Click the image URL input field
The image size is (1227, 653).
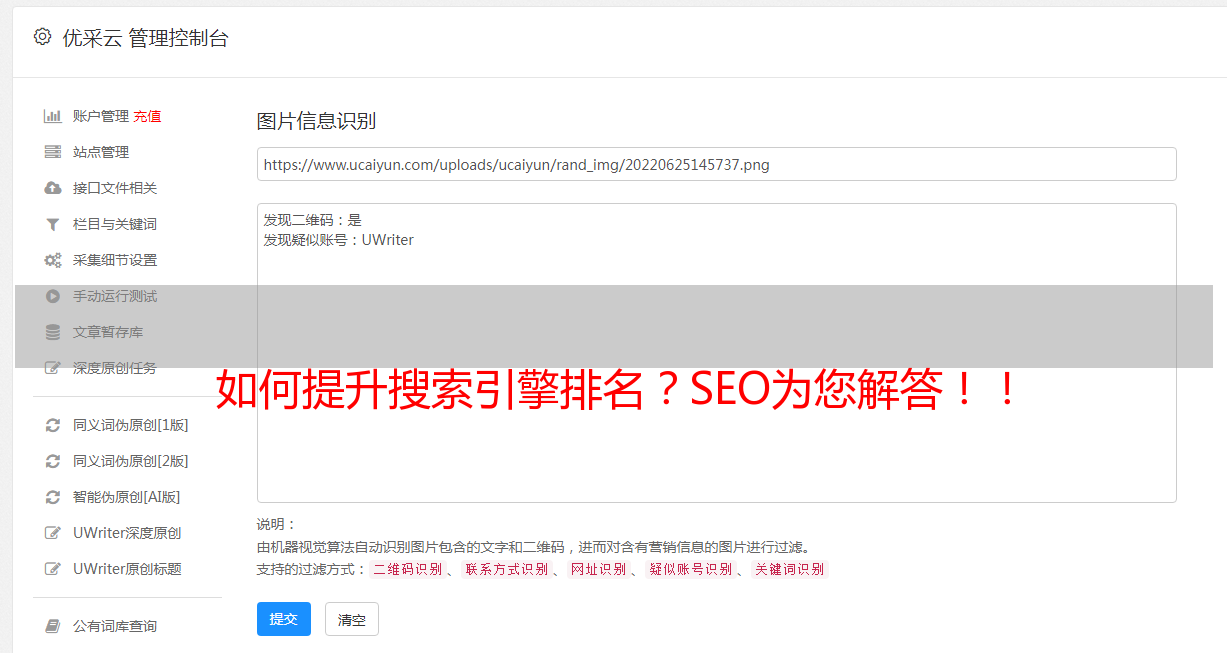[716, 164]
